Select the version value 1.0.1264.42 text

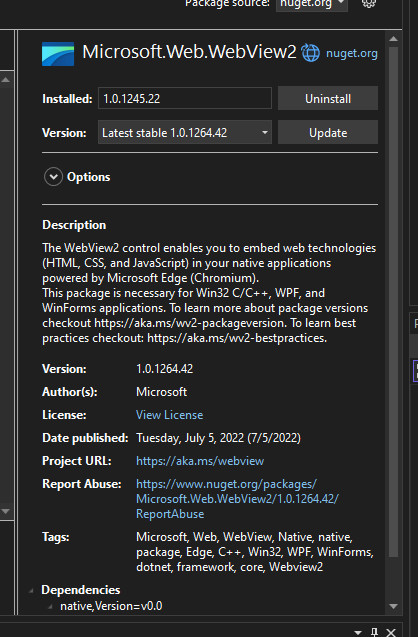pos(165,369)
